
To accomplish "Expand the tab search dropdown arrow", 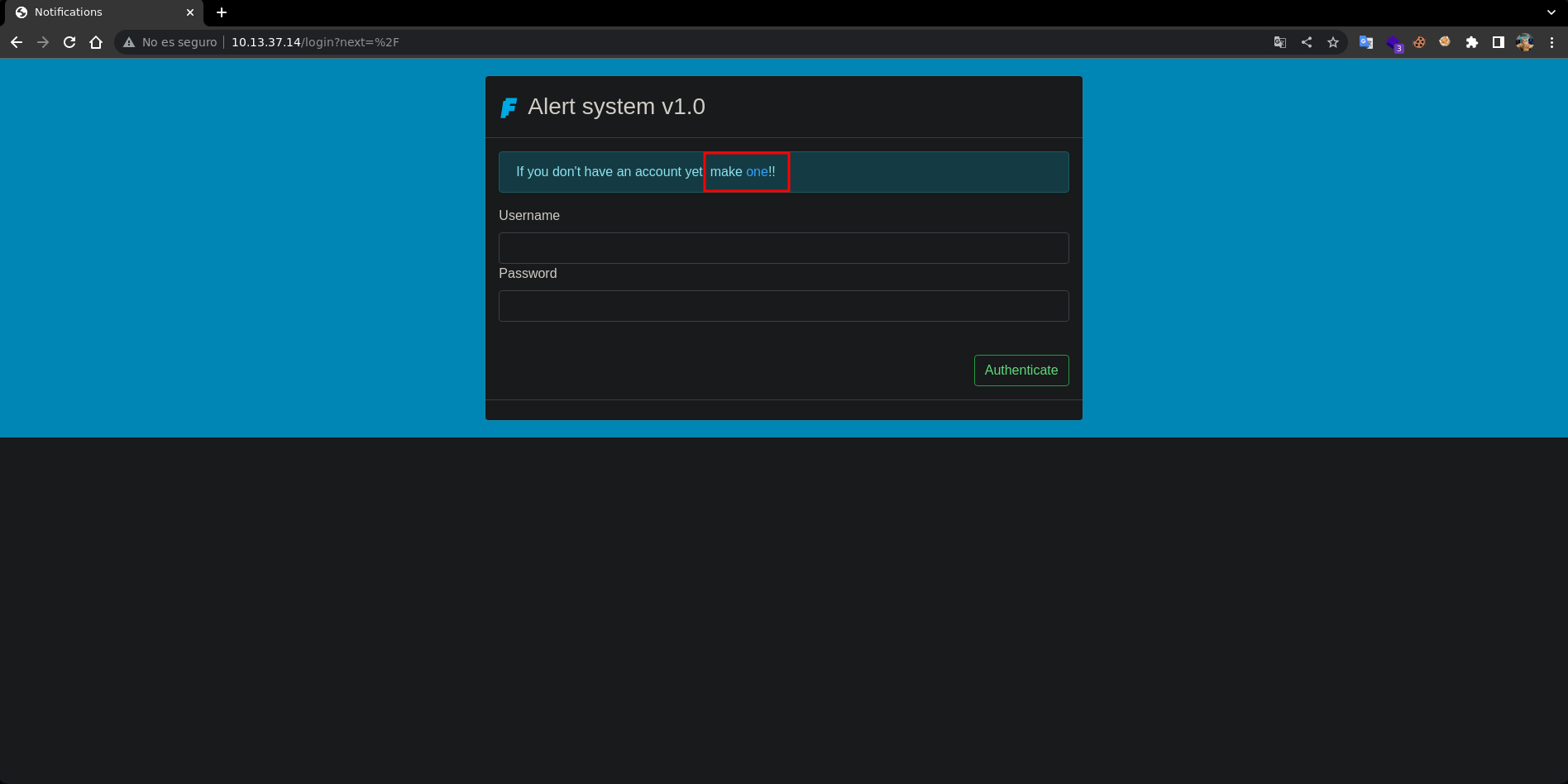I will point(1551,12).
